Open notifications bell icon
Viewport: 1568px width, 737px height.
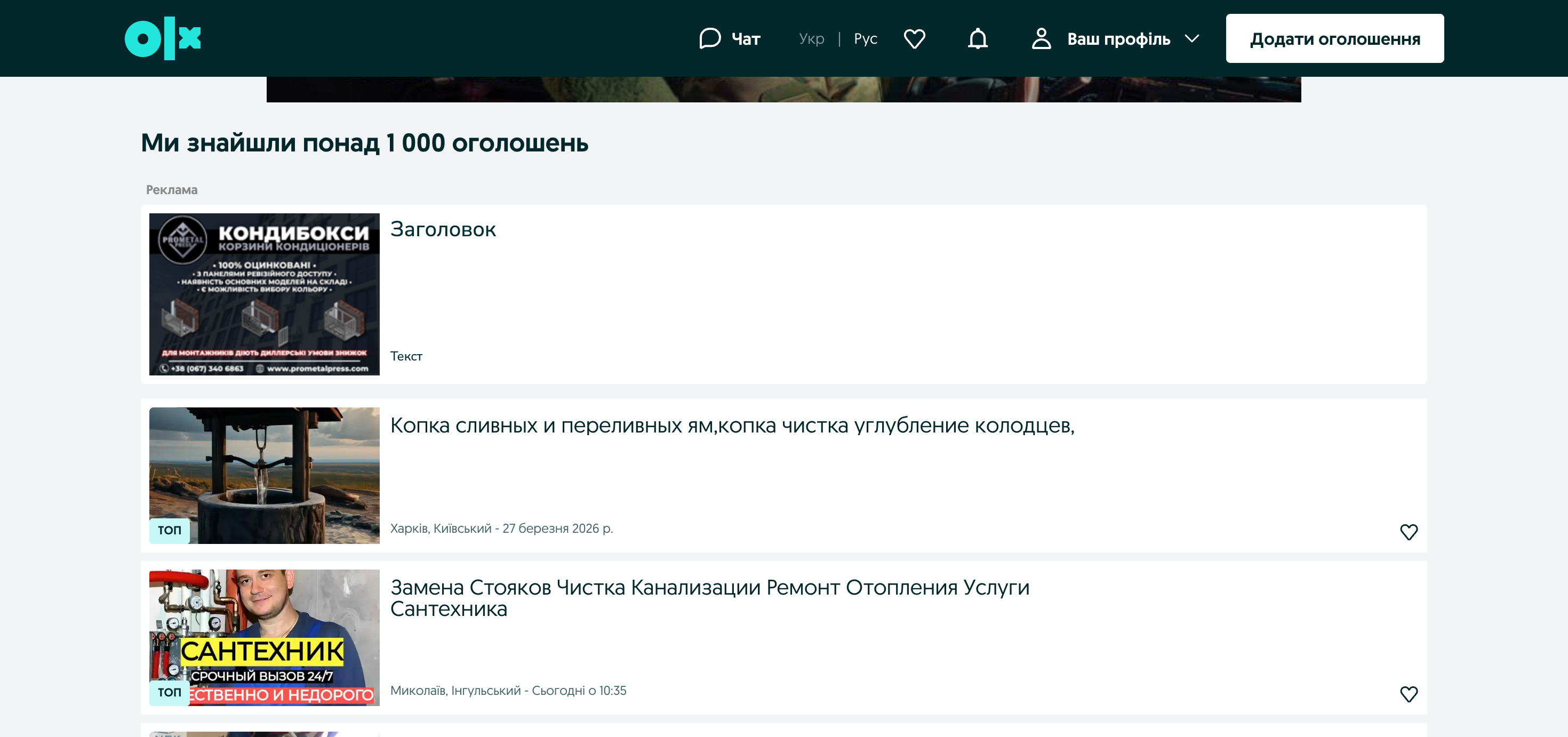(978, 38)
